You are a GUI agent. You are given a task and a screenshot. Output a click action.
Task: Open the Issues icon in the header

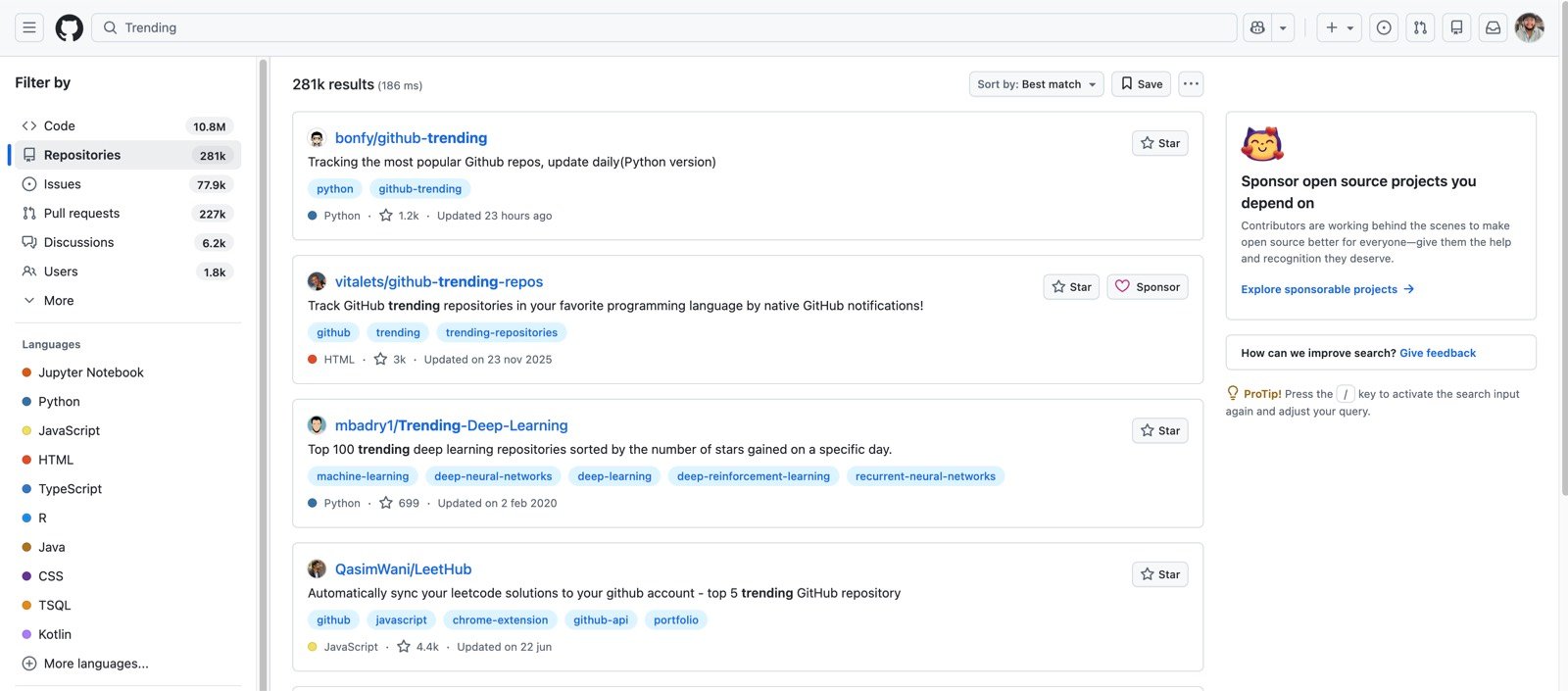(1384, 27)
